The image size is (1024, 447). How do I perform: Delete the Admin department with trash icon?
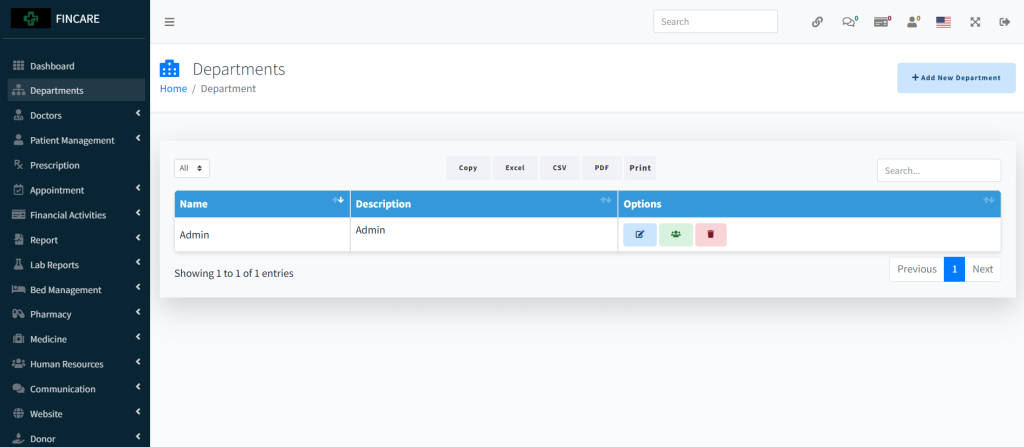pyautogui.click(x=710, y=235)
